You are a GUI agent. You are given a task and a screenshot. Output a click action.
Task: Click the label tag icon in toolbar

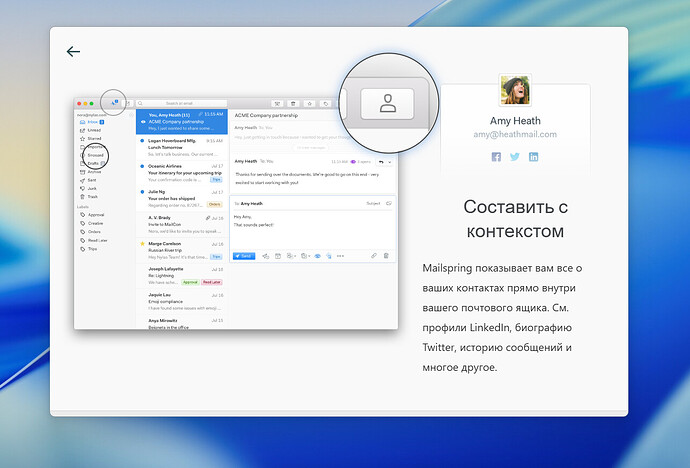(x=326, y=104)
